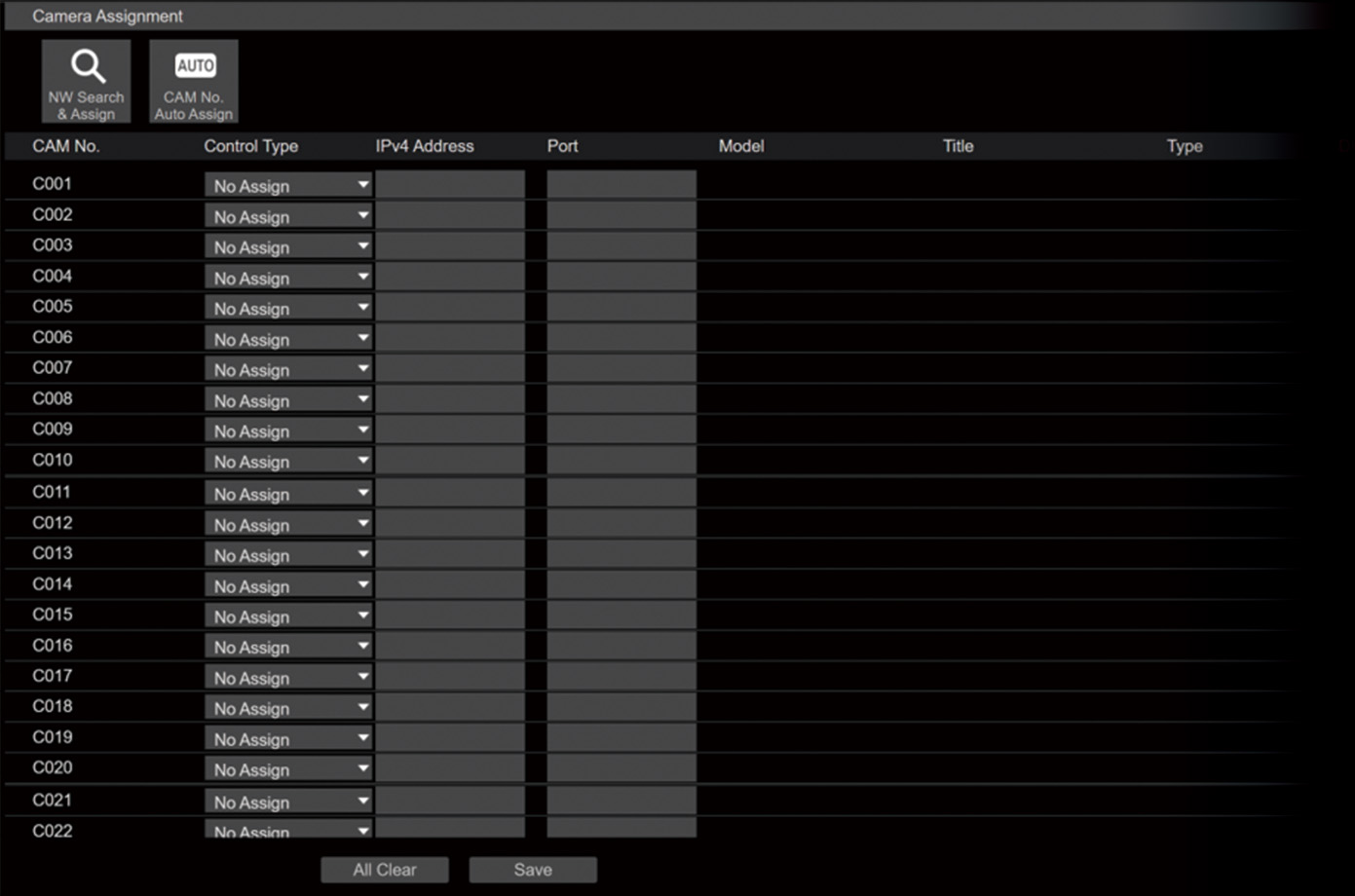This screenshot has height=896, width=1355.
Task: Select the C013 camera row label
Action: point(53,553)
